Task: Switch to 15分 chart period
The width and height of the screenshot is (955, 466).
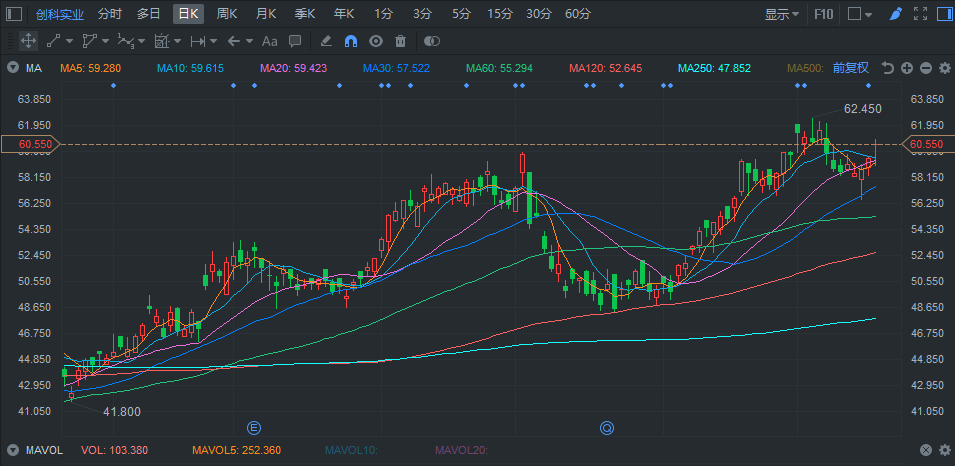Action: pyautogui.click(x=499, y=14)
